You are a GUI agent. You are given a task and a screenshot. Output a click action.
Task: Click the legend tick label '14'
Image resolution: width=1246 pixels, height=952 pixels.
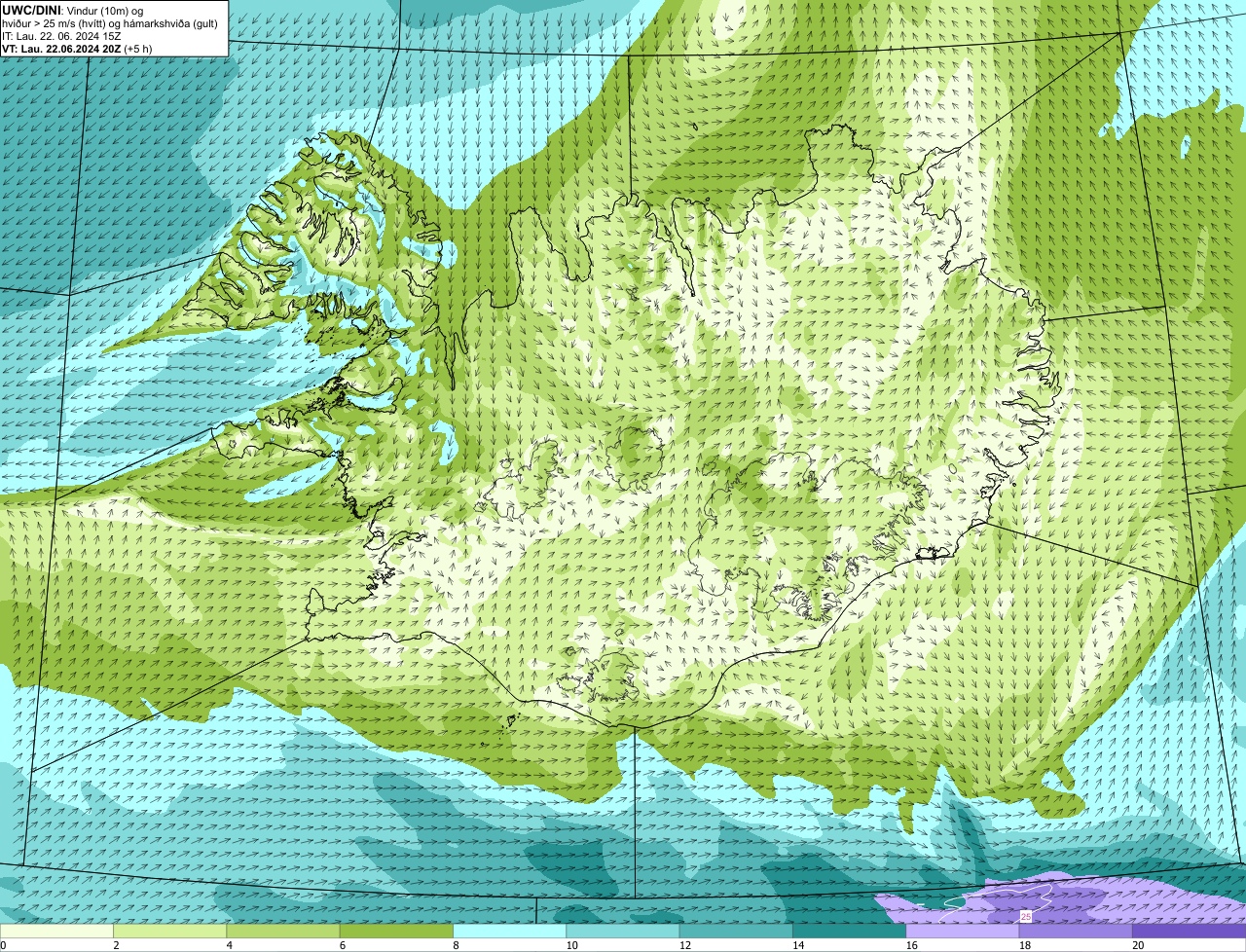(798, 945)
